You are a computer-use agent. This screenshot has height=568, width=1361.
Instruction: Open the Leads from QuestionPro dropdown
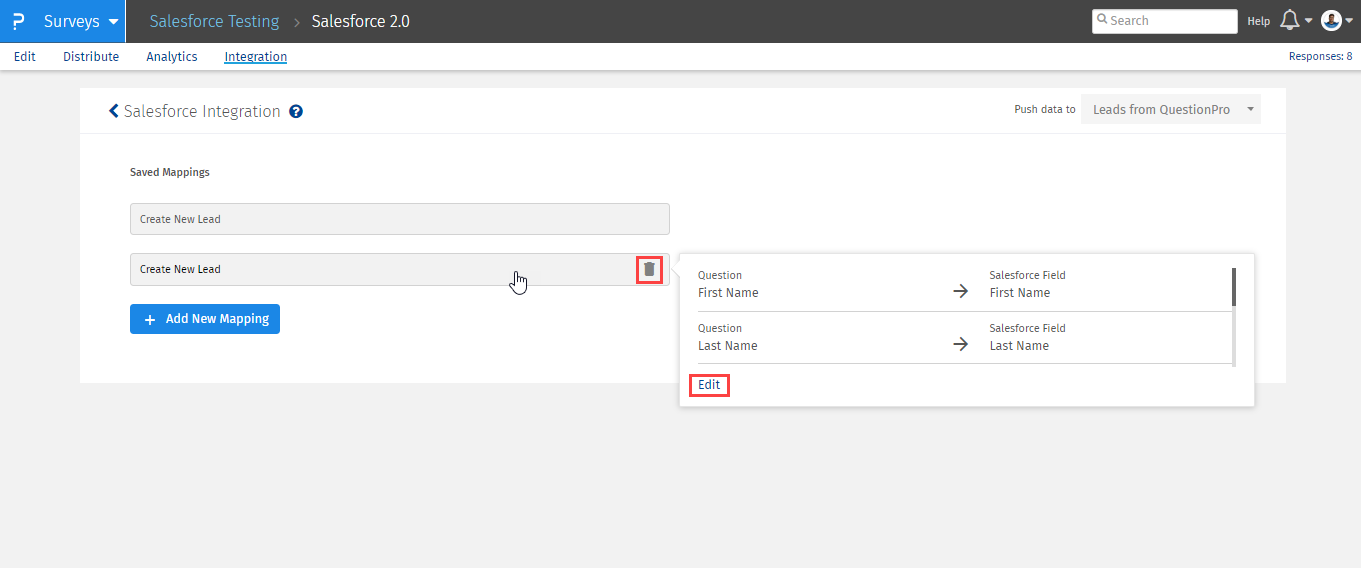pyautogui.click(x=1171, y=110)
